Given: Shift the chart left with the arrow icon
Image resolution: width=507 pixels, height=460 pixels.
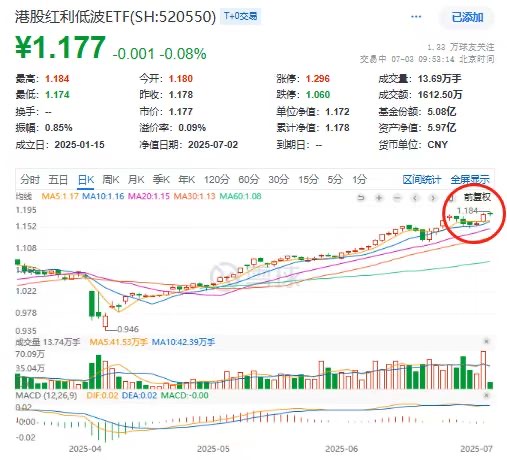Looking at the screenshot, I should pyautogui.click(x=415, y=198).
